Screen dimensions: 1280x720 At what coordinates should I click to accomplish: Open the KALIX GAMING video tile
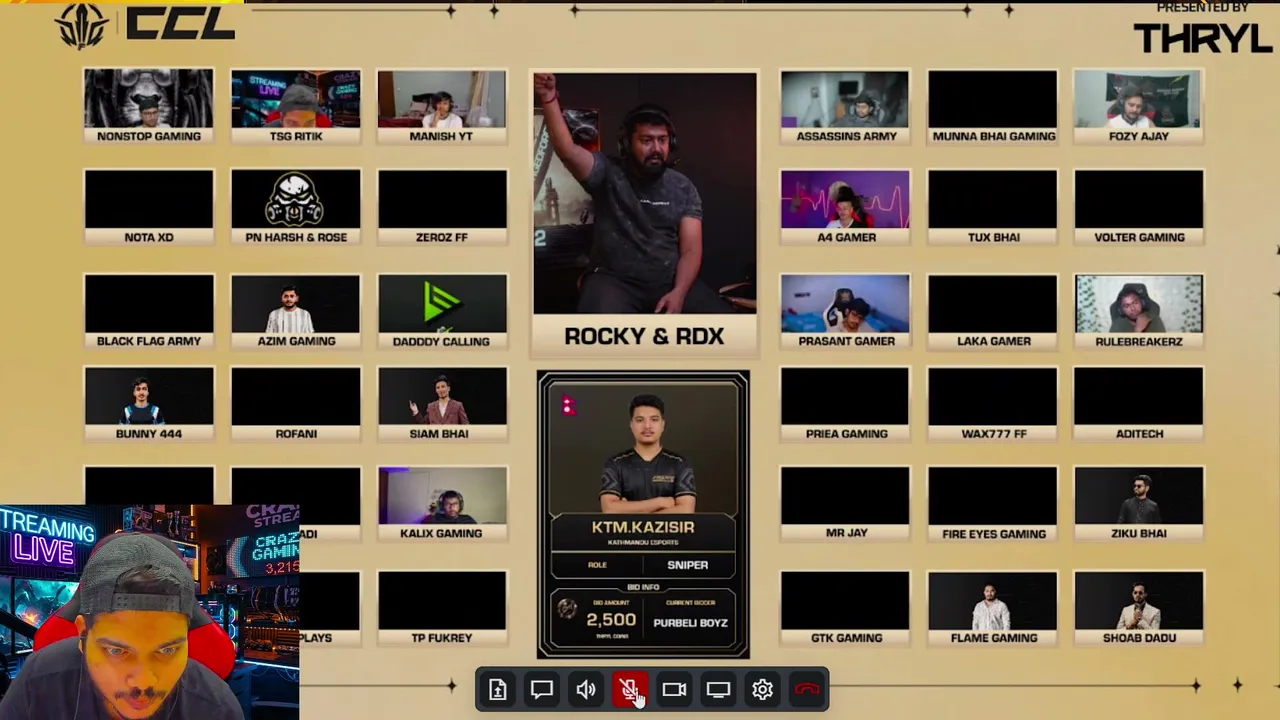(442, 504)
